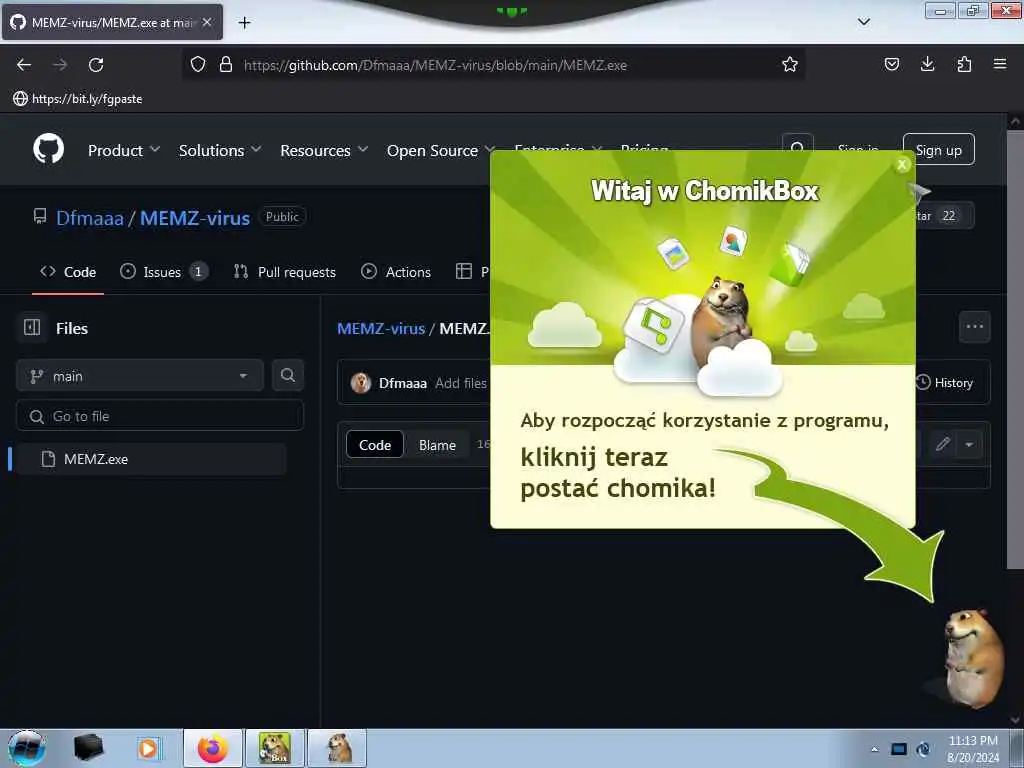The width and height of the screenshot is (1024, 768).
Task: Open the browser extensions icon
Action: 964,64
